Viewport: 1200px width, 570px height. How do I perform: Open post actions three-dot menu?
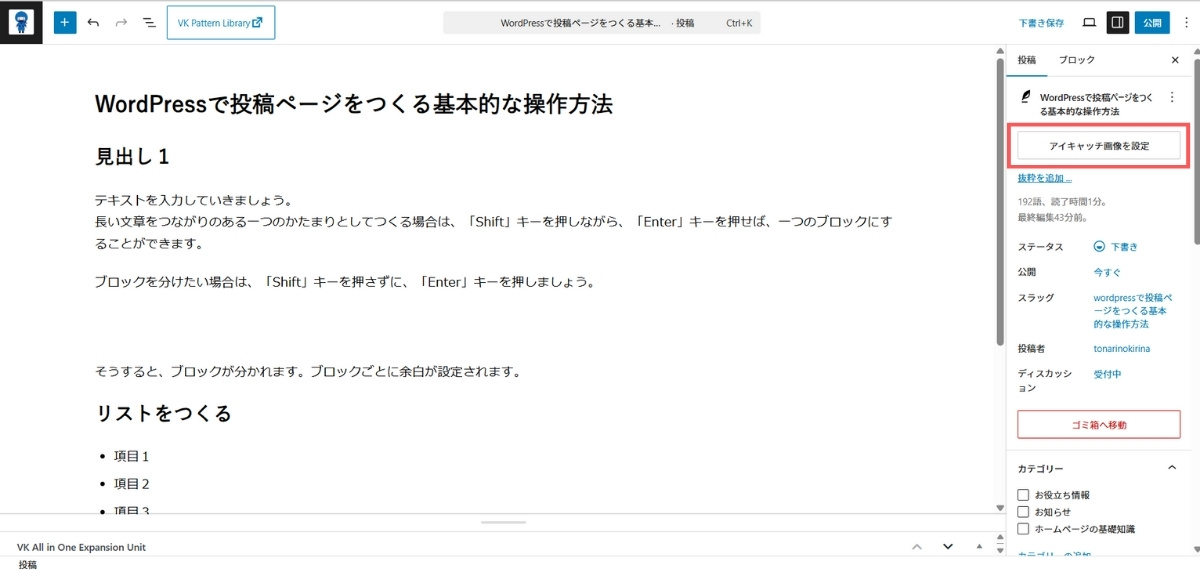(x=1172, y=98)
